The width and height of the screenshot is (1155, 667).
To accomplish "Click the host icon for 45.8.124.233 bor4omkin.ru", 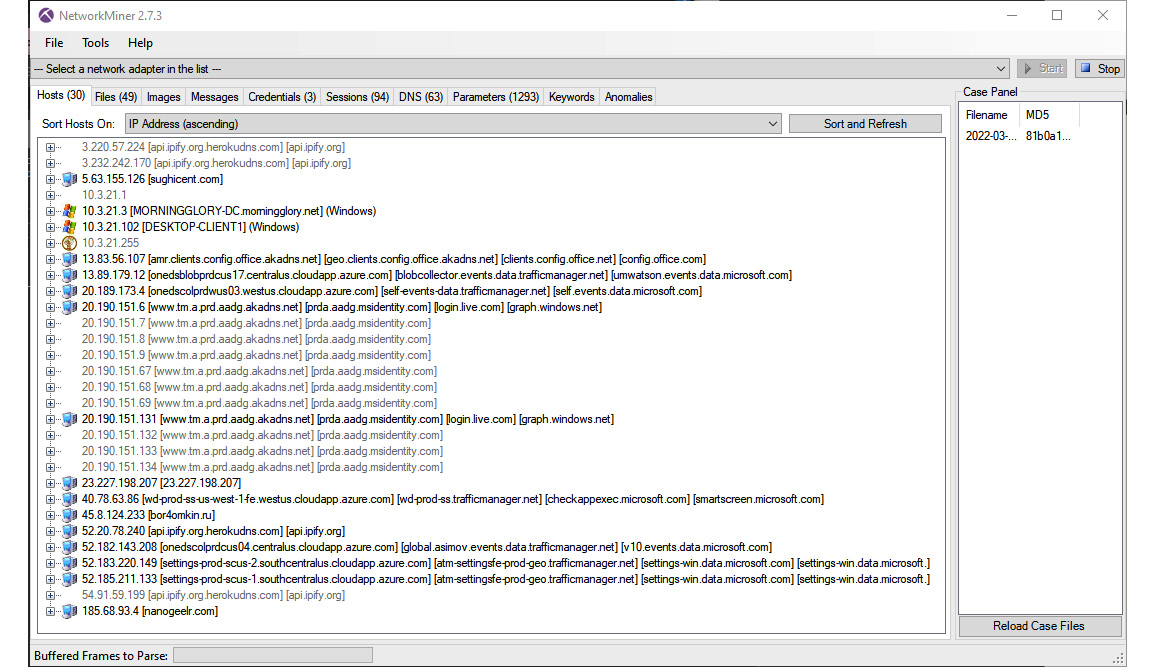I will point(69,515).
